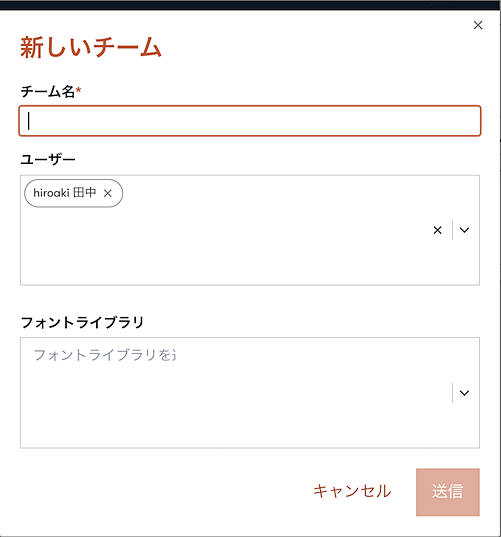Submit the form with the 送信 button
Viewport: 501px width, 537px height.
pos(448,492)
